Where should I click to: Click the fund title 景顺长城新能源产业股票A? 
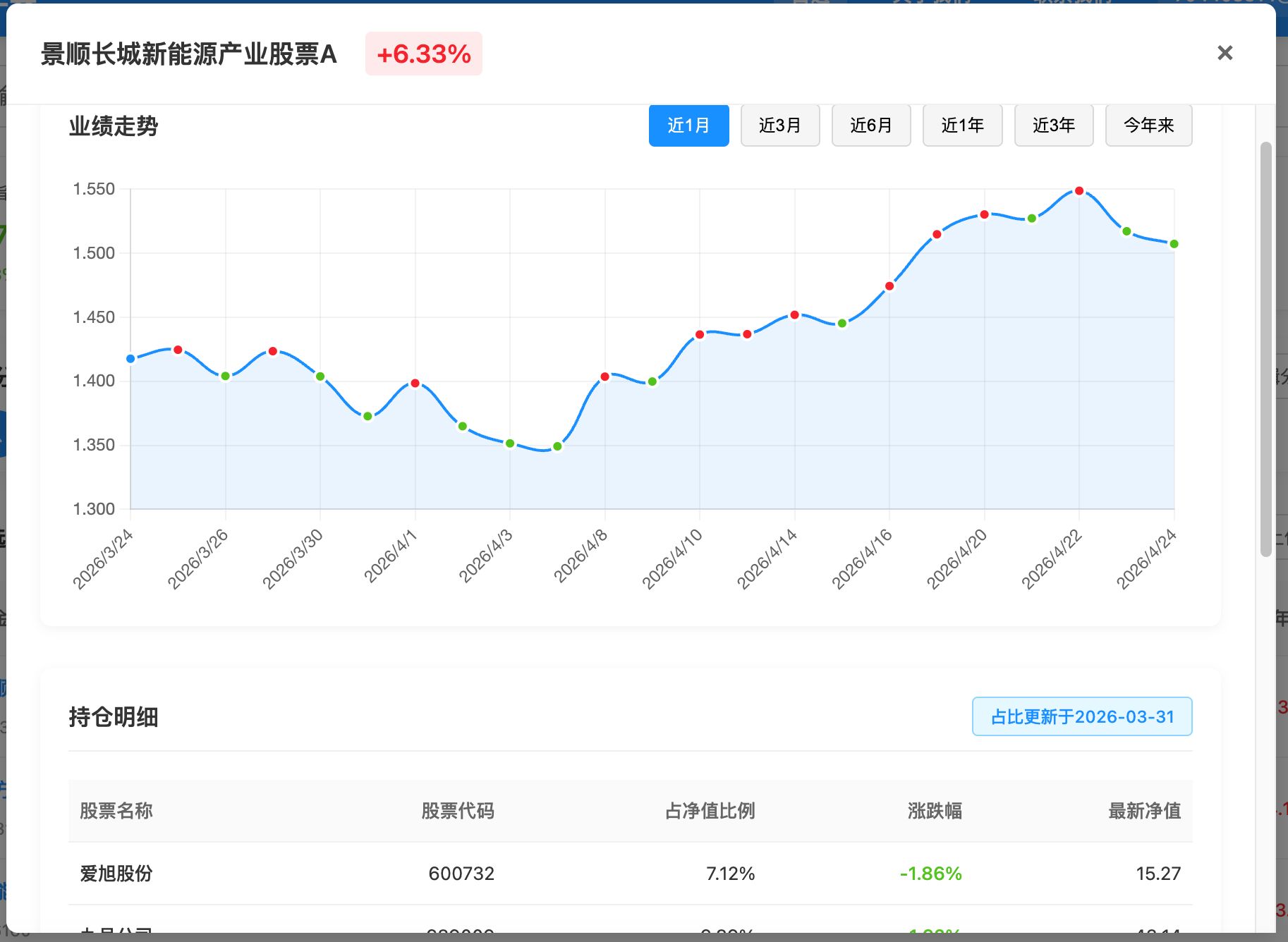189,54
